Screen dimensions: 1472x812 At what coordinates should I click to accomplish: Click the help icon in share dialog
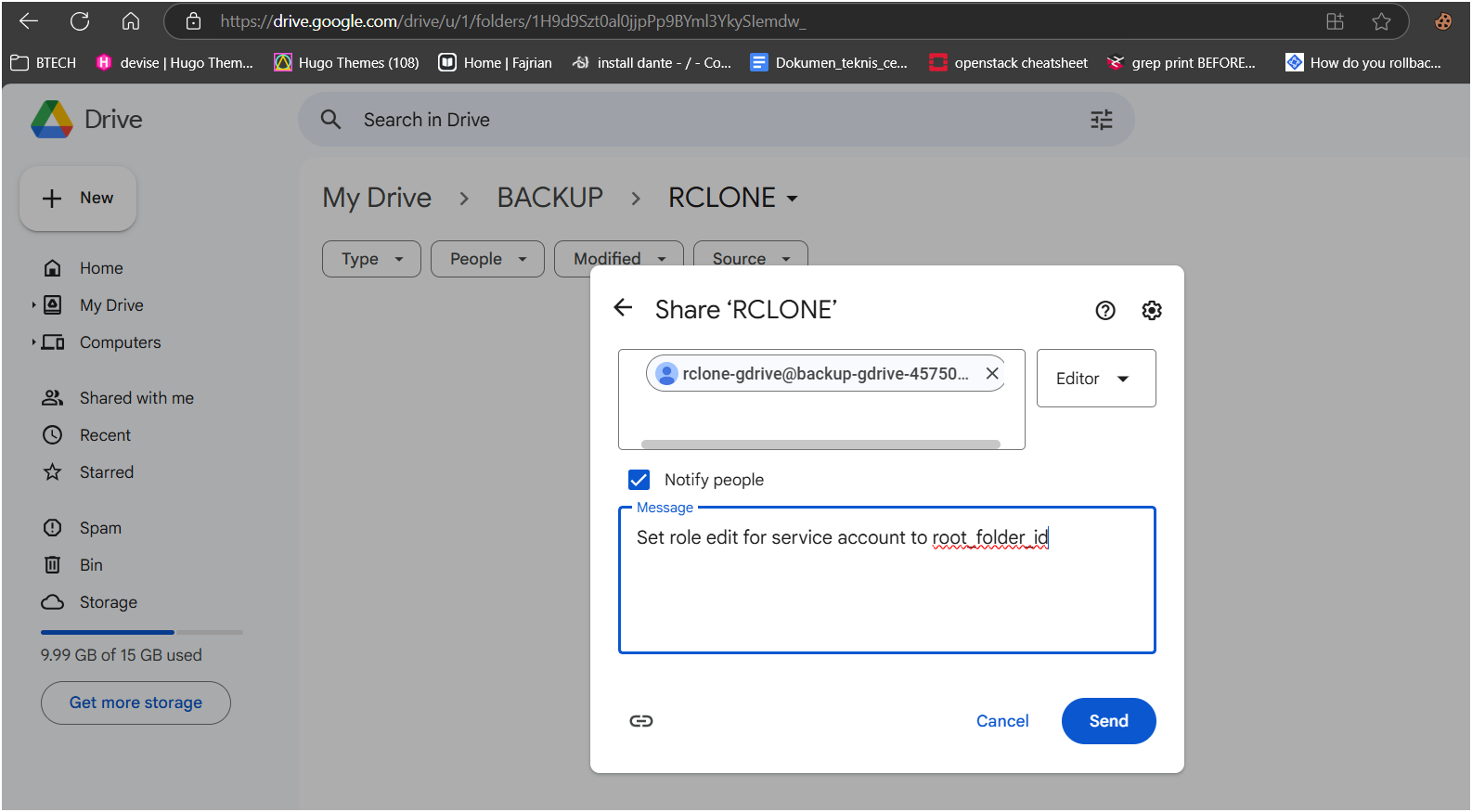coord(1104,311)
